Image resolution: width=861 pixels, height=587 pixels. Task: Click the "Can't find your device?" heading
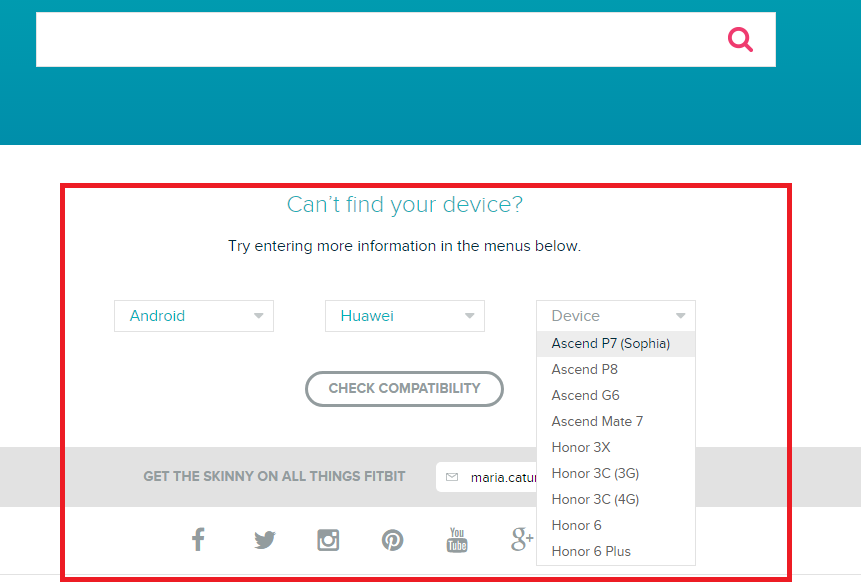pos(405,204)
